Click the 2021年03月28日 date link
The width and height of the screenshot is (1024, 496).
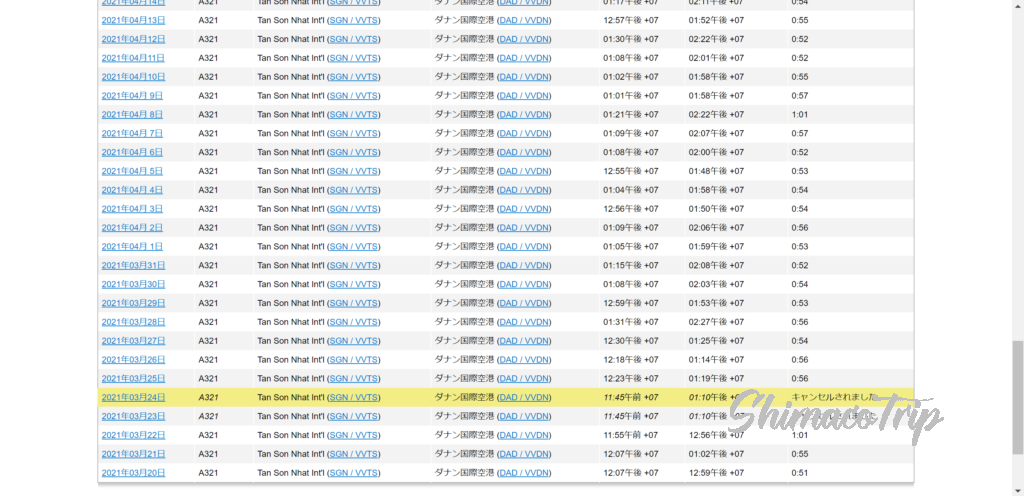(133, 322)
